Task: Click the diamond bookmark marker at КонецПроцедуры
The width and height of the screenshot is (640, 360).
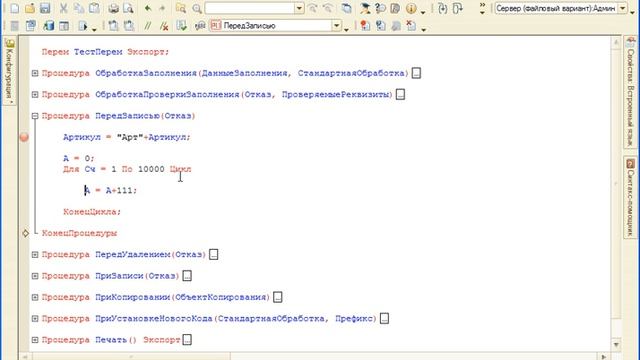Action: click(25, 233)
